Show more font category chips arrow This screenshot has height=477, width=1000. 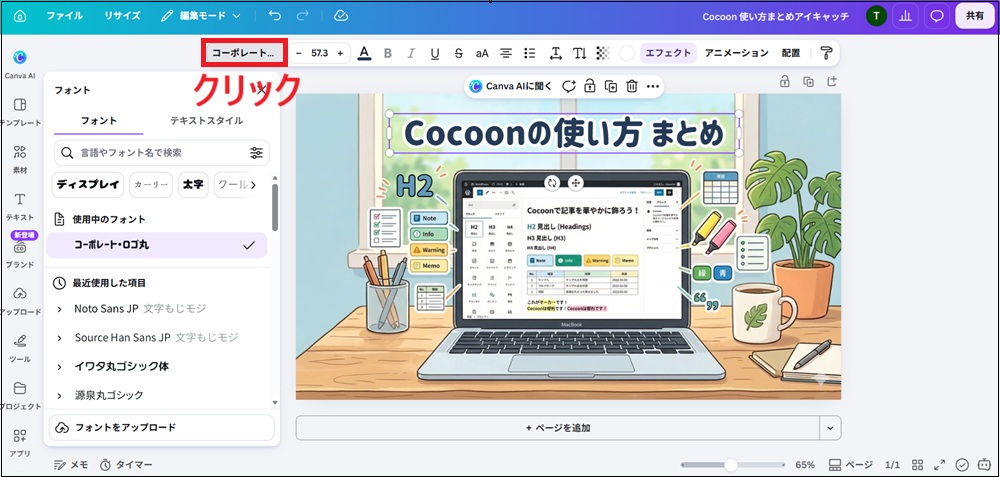point(253,185)
